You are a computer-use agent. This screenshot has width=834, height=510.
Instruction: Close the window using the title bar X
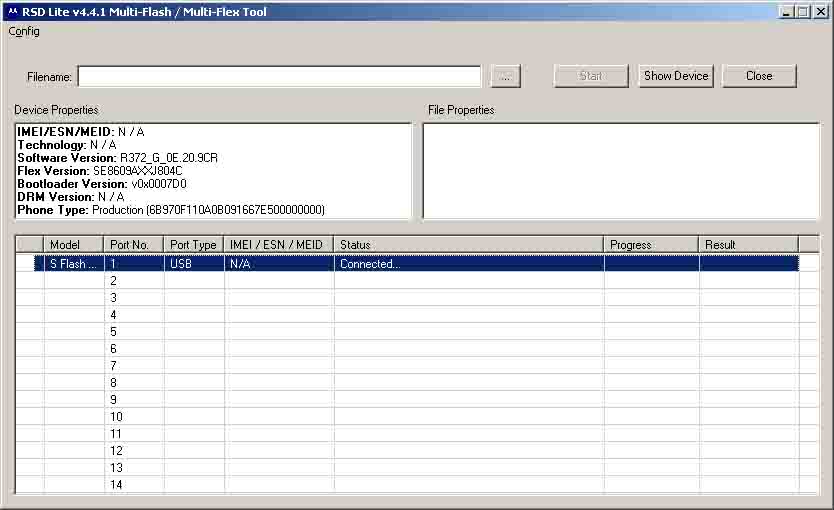(821, 12)
